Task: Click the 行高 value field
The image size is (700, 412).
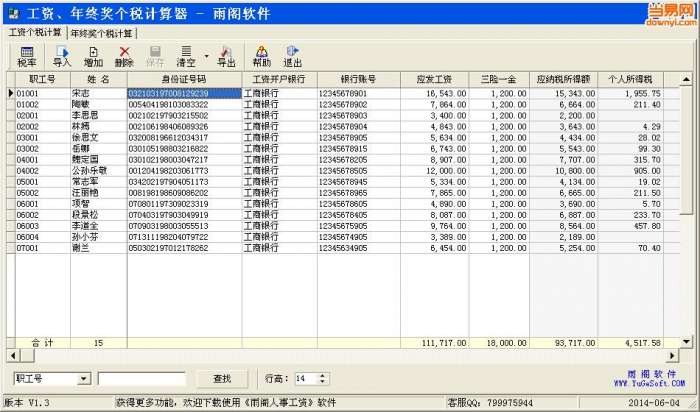Action: pos(306,379)
